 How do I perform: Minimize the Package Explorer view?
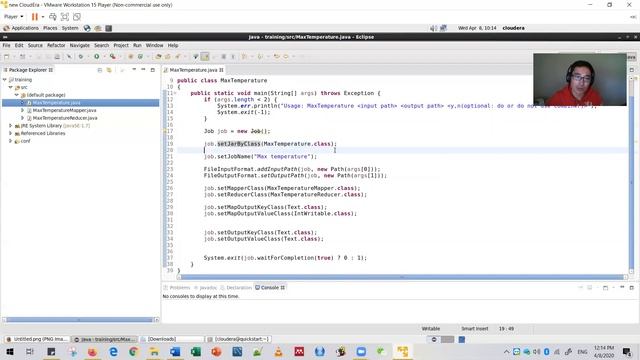(143, 70)
